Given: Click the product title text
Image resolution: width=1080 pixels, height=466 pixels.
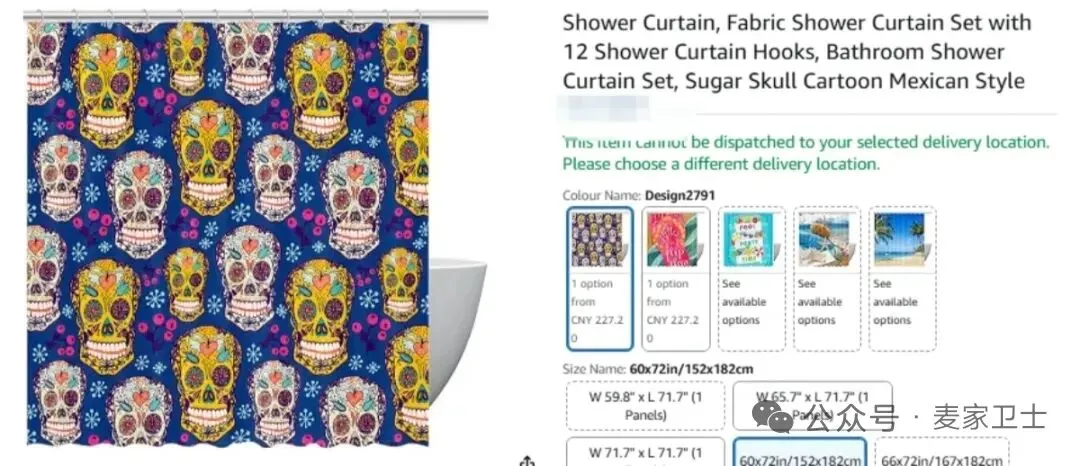Looking at the screenshot, I should tap(797, 52).
